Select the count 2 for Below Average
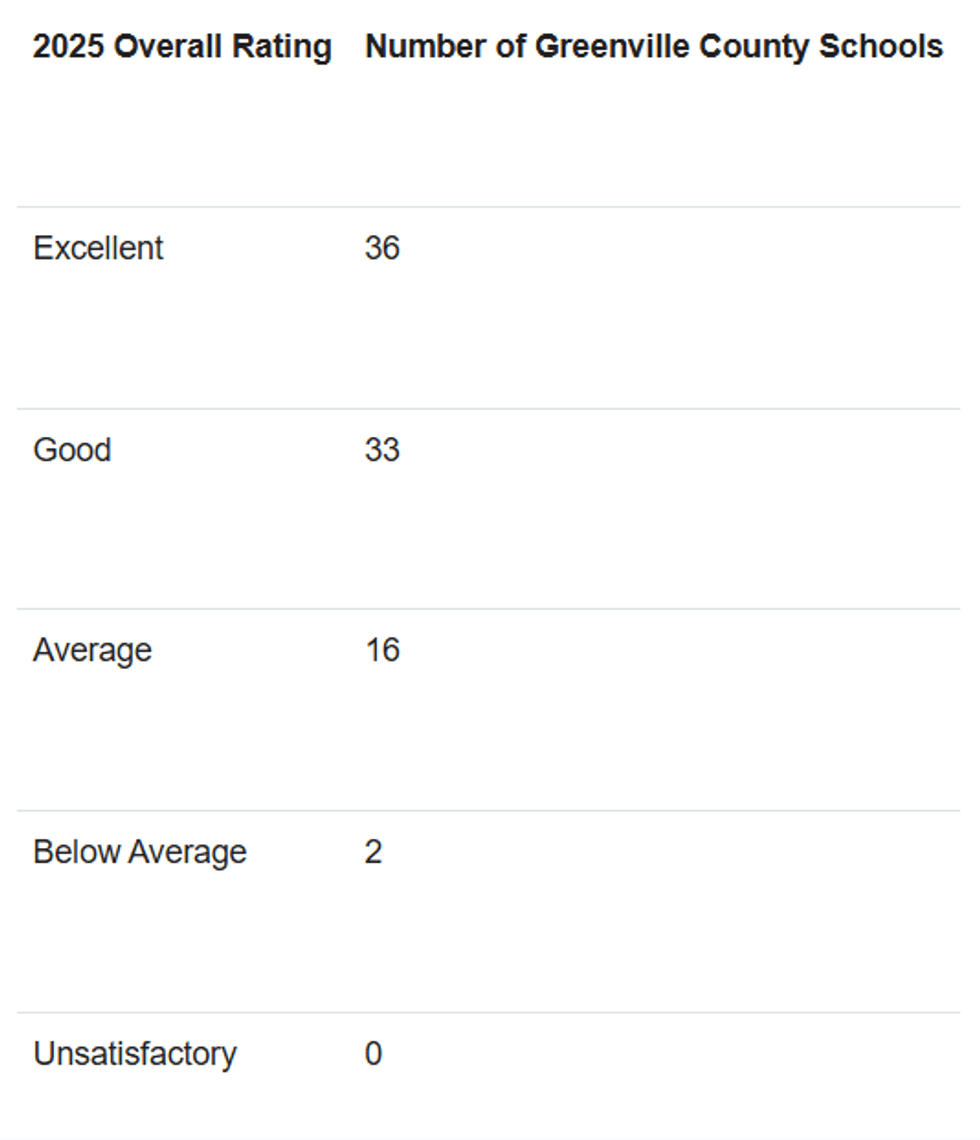 tap(373, 853)
